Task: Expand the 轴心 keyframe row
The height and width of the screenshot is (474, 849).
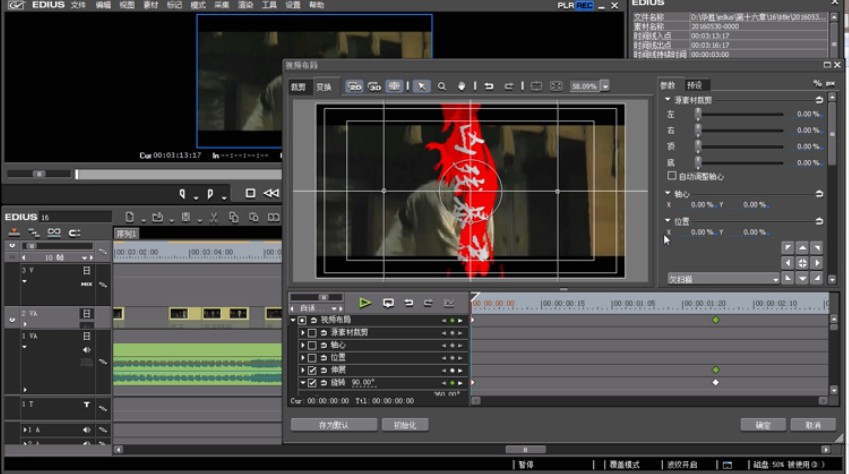Action: click(303, 345)
